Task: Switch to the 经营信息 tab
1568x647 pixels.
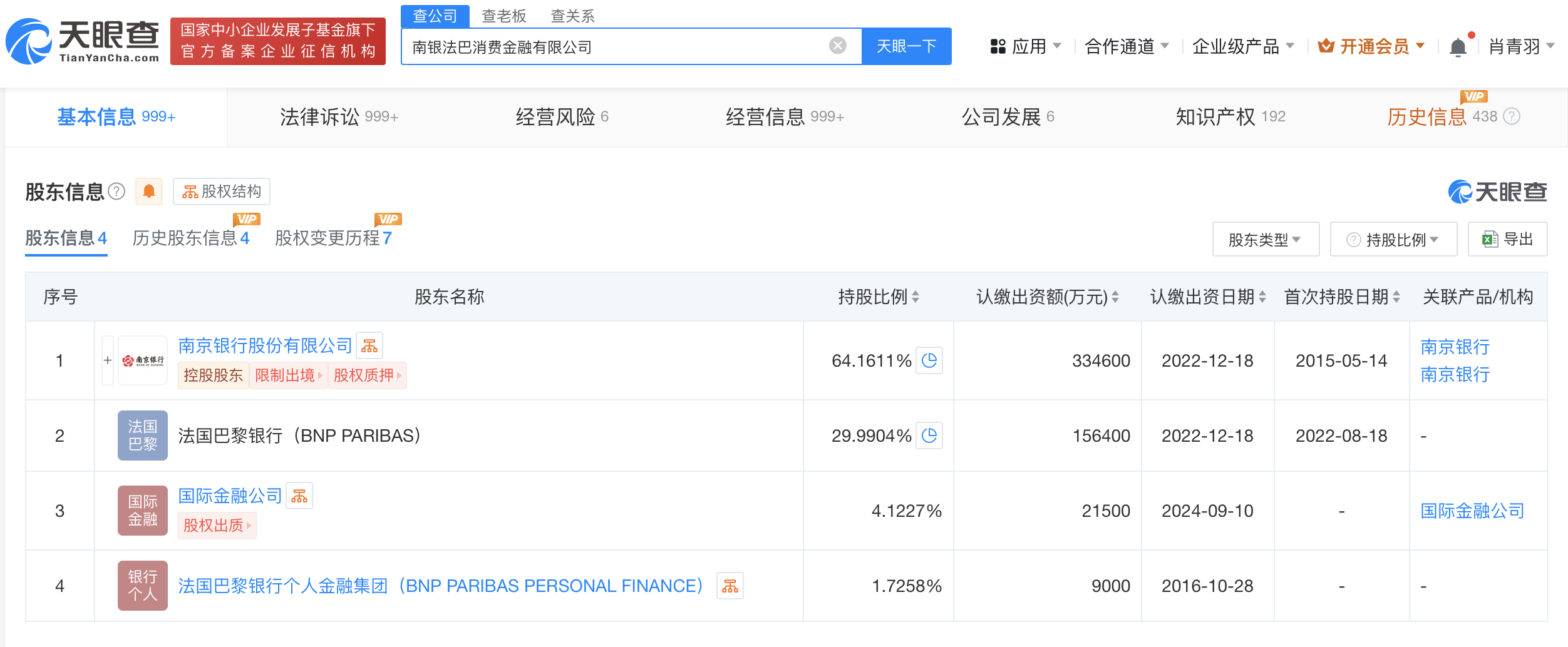Action: click(785, 117)
